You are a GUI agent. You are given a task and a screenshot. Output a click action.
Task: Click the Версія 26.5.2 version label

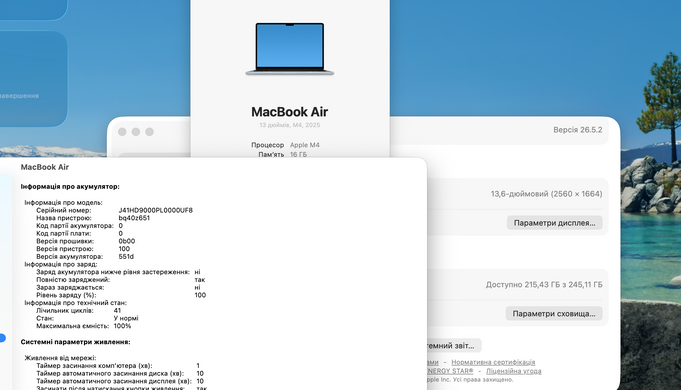click(578, 130)
